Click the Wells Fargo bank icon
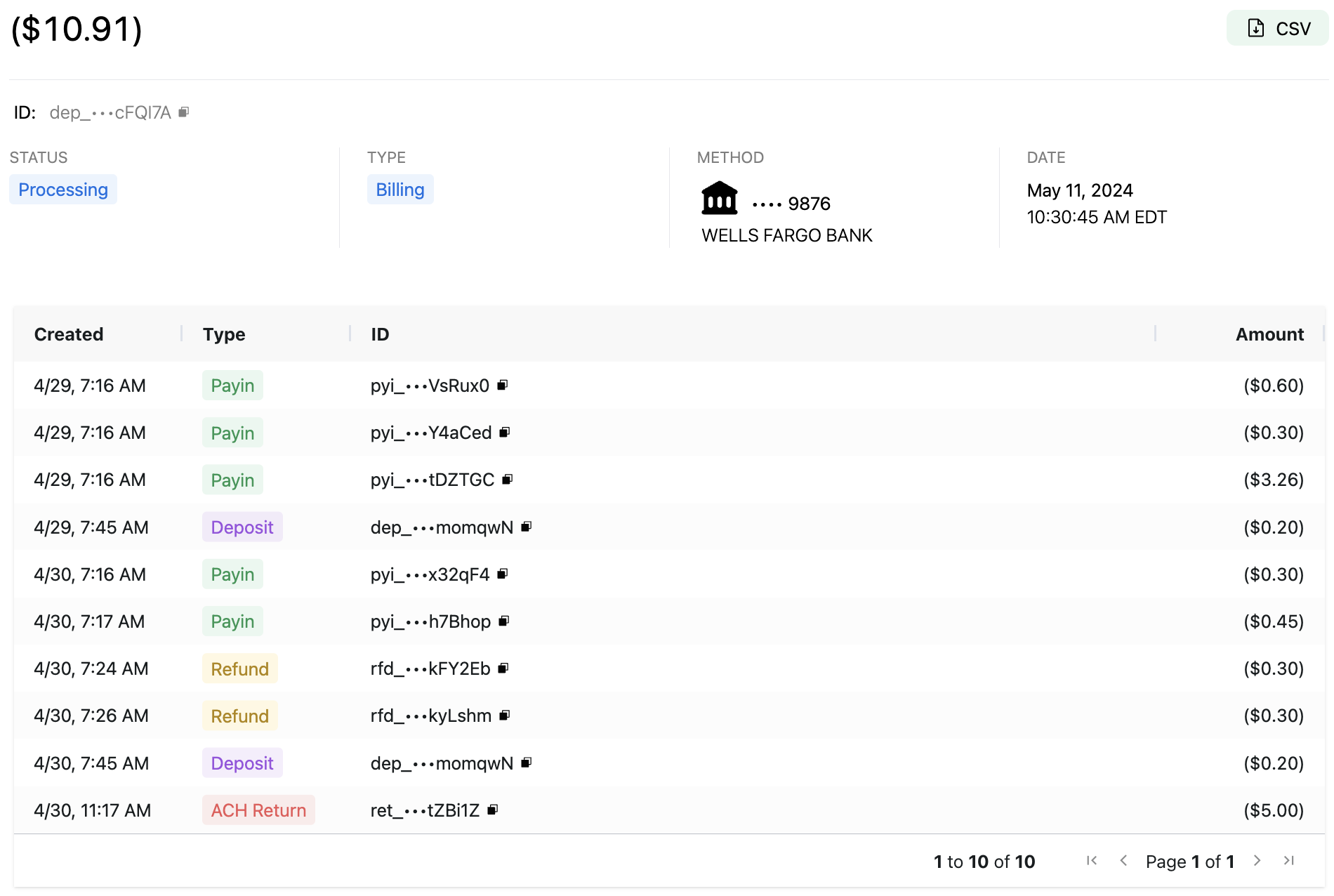The image size is (1334, 896). click(x=720, y=199)
